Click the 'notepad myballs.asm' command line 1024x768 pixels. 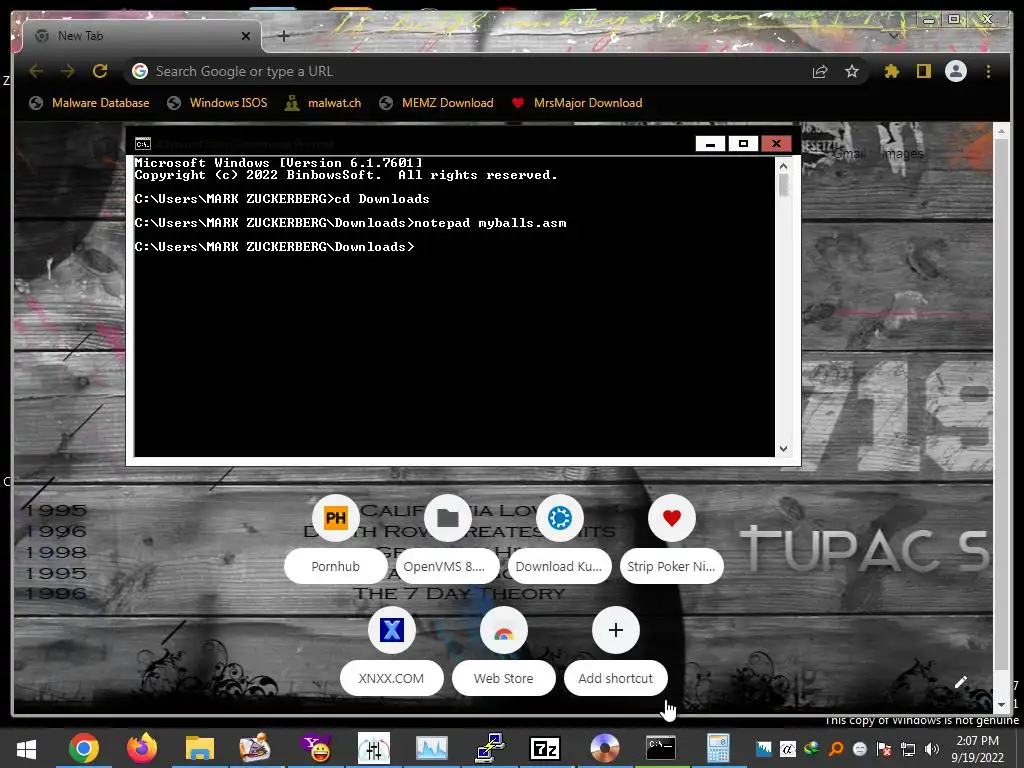click(350, 223)
